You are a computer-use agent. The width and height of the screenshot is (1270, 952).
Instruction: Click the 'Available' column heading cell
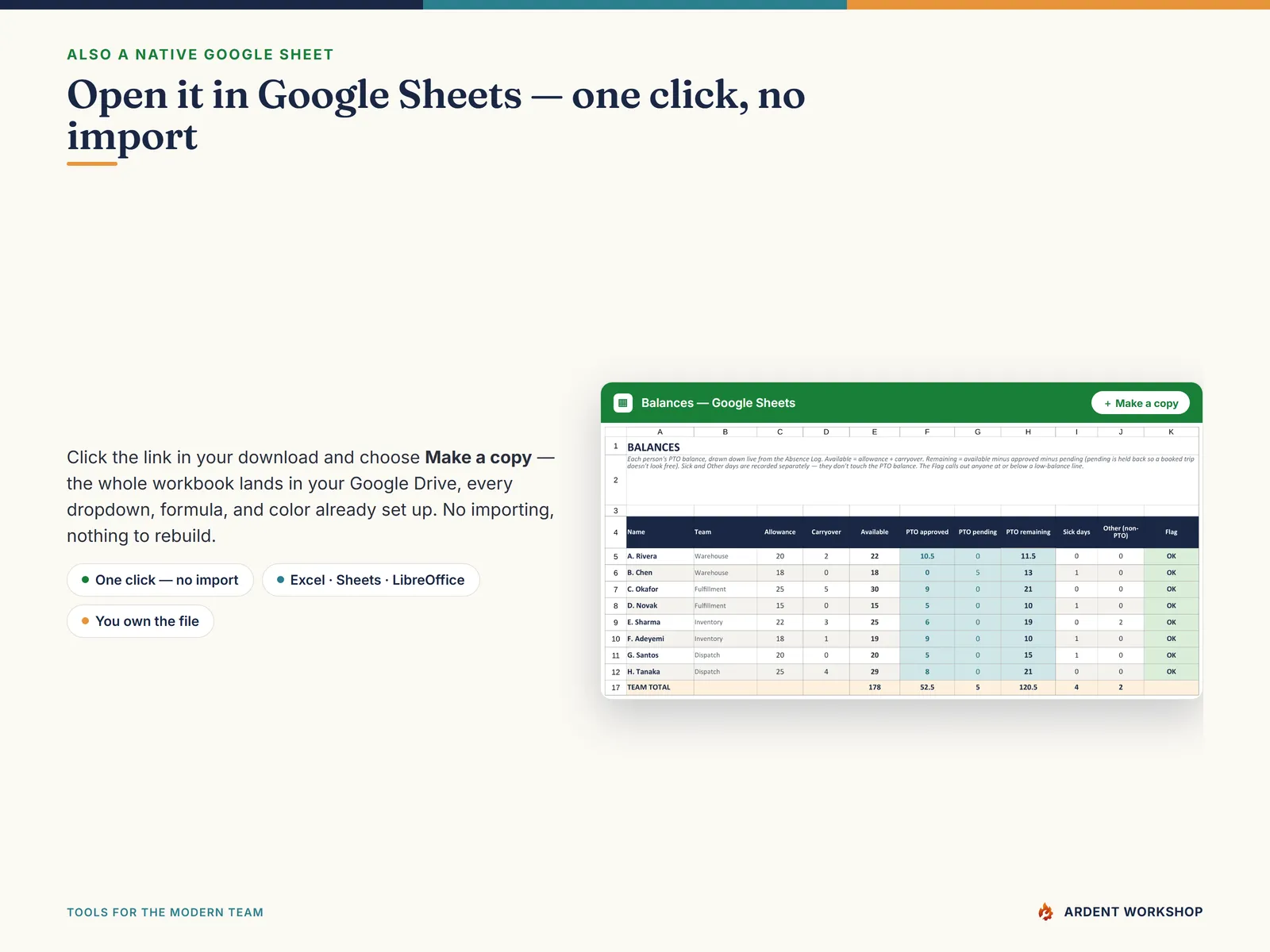(x=875, y=532)
